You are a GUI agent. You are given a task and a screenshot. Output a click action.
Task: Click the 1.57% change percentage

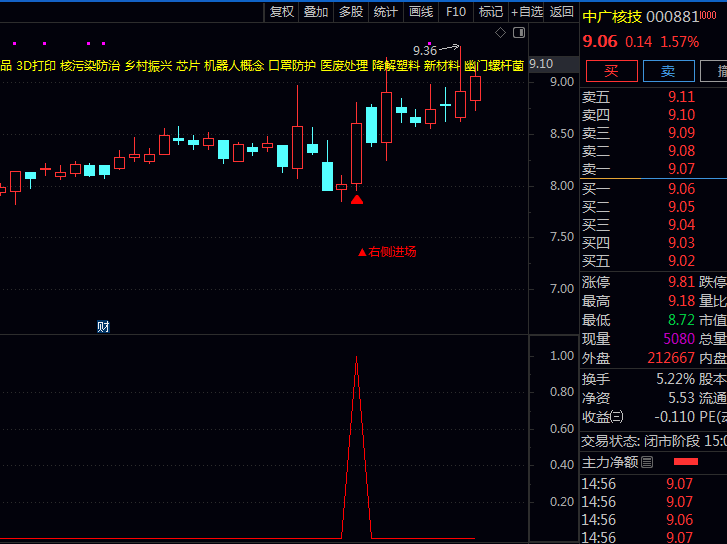point(680,42)
